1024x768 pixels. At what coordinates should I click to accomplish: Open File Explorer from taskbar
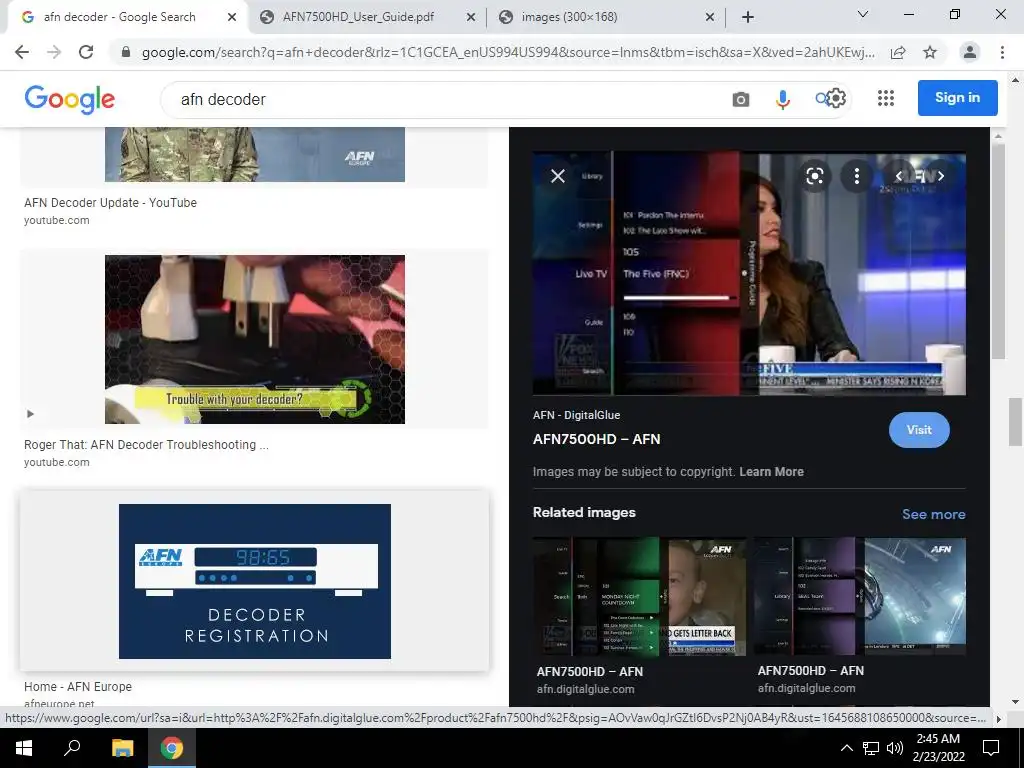pos(122,748)
